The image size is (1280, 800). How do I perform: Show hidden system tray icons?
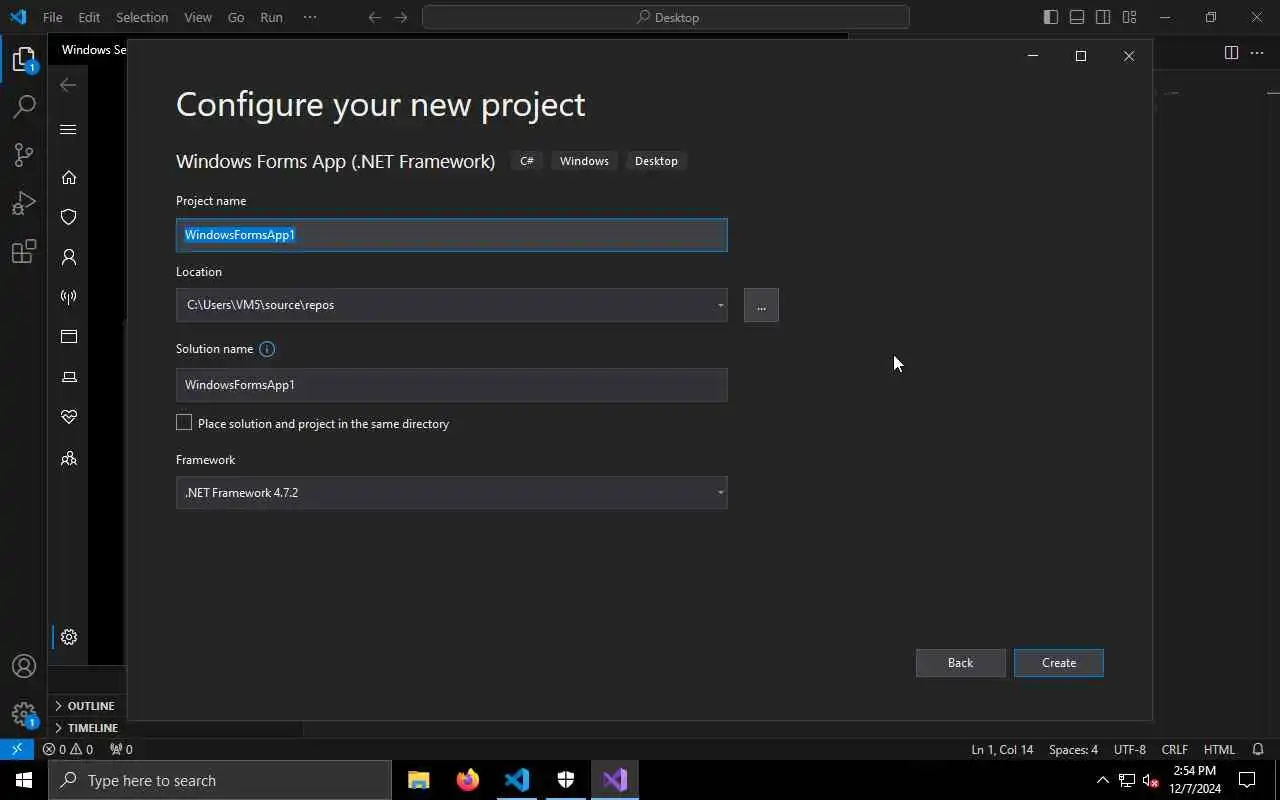click(x=1103, y=780)
